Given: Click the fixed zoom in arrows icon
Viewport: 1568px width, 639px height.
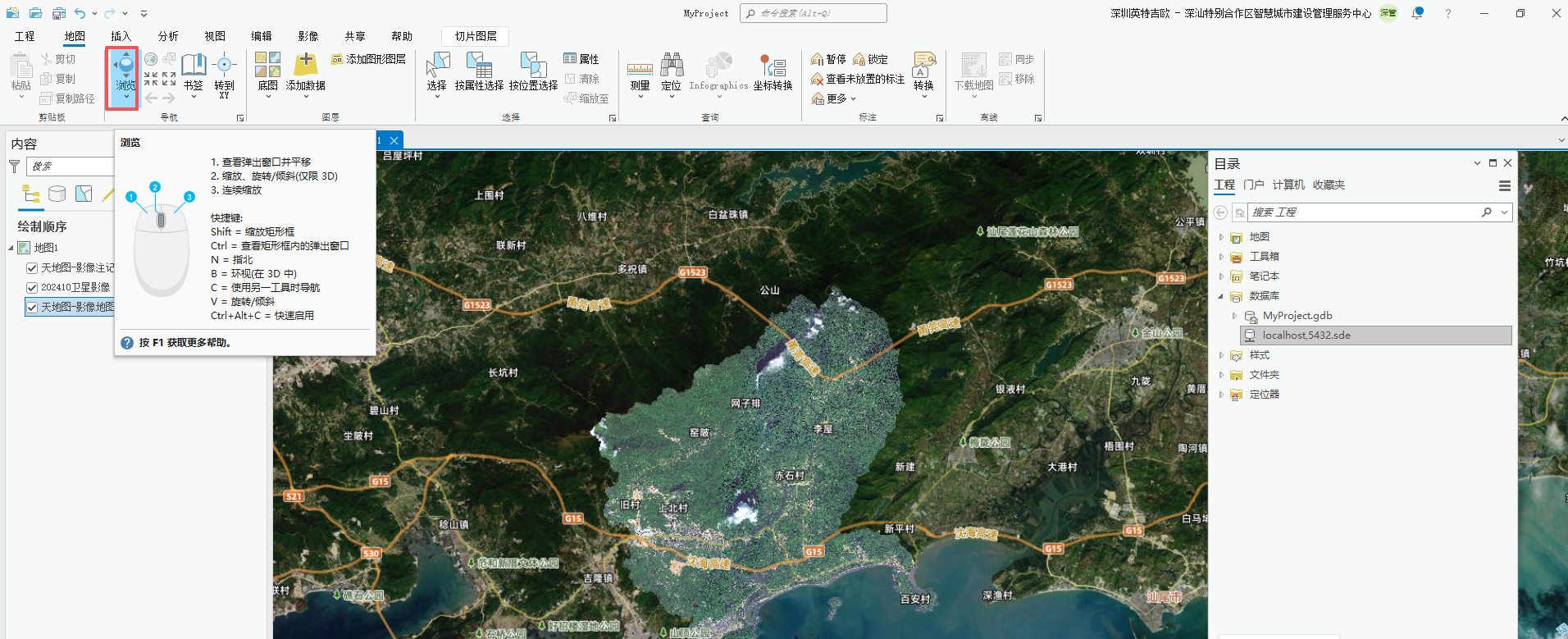Looking at the screenshot, I should click(x=151, y=79).
